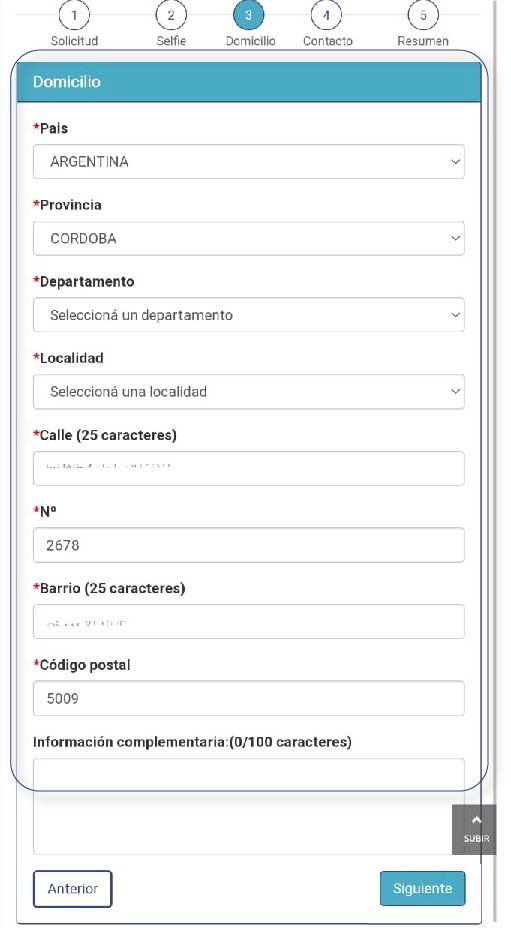Image resolution: width=511 pixels, height=928 pixels.
Task: Focus the Nº field containing 2678
Action: point(249,545)
